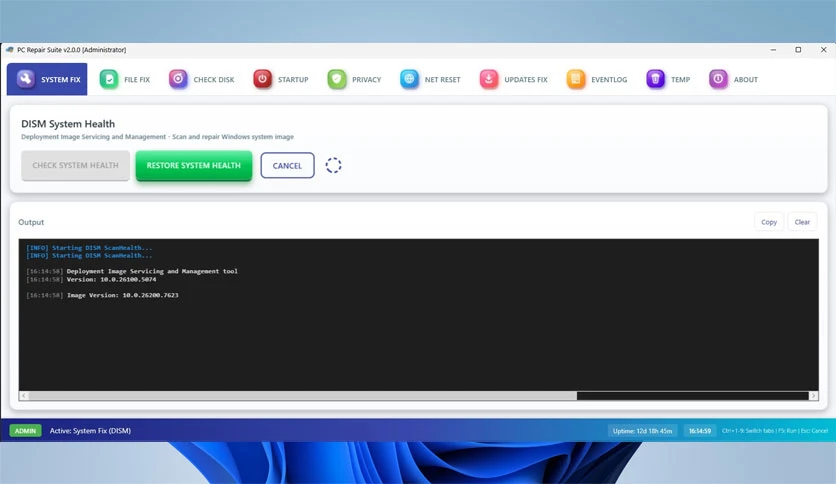Click the File Fix green document icon
Viewport: 836px width, 484px height.
(109, 79)
